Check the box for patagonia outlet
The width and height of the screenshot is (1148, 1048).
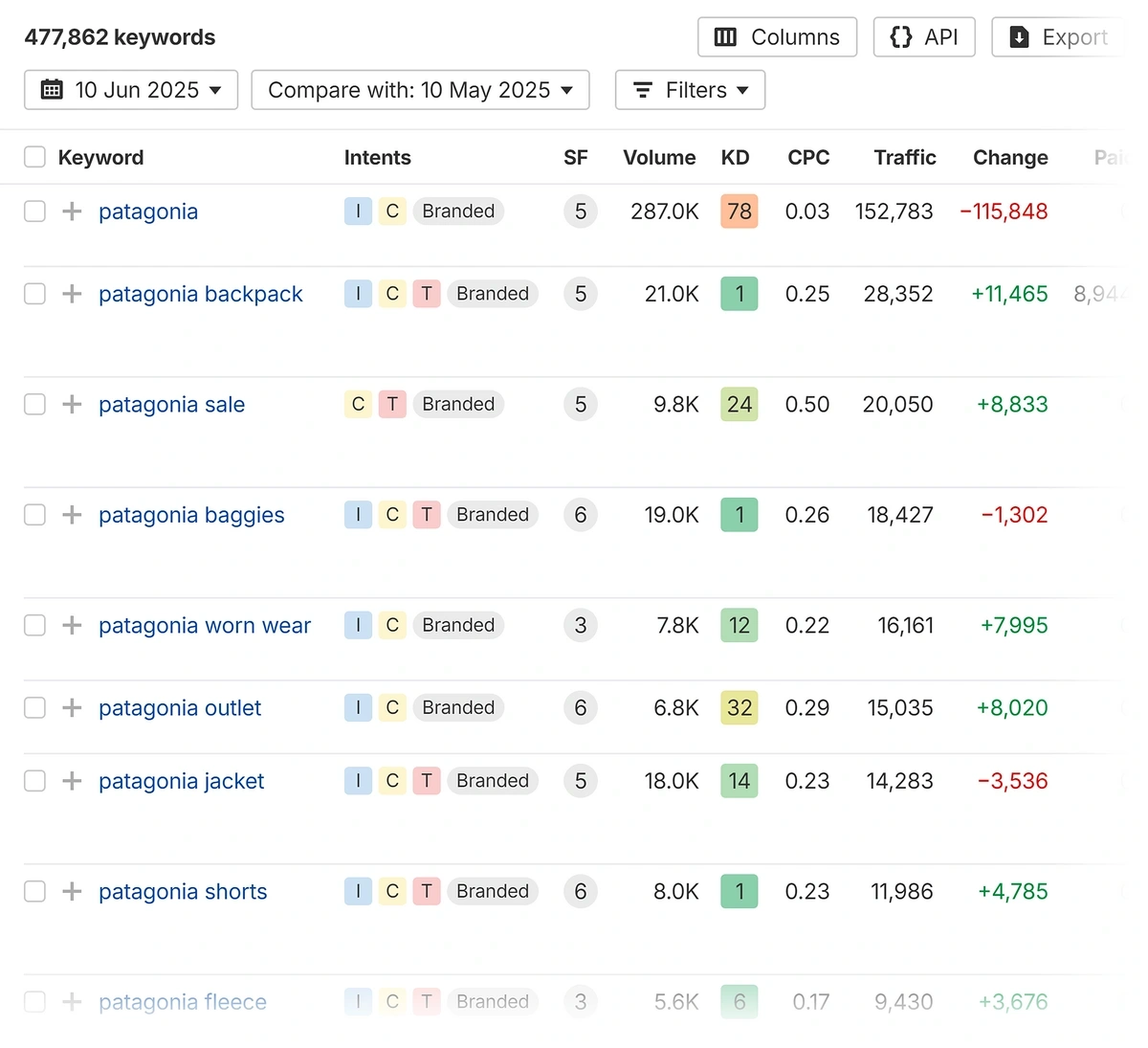(x=34, y=707)
